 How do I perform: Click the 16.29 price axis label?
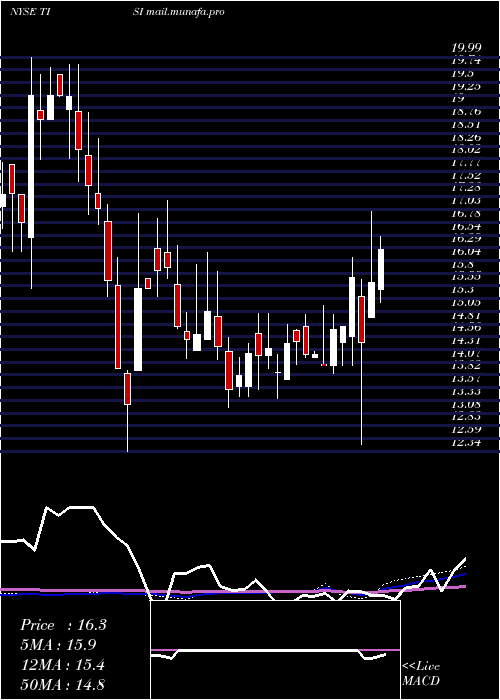(466, 239)
